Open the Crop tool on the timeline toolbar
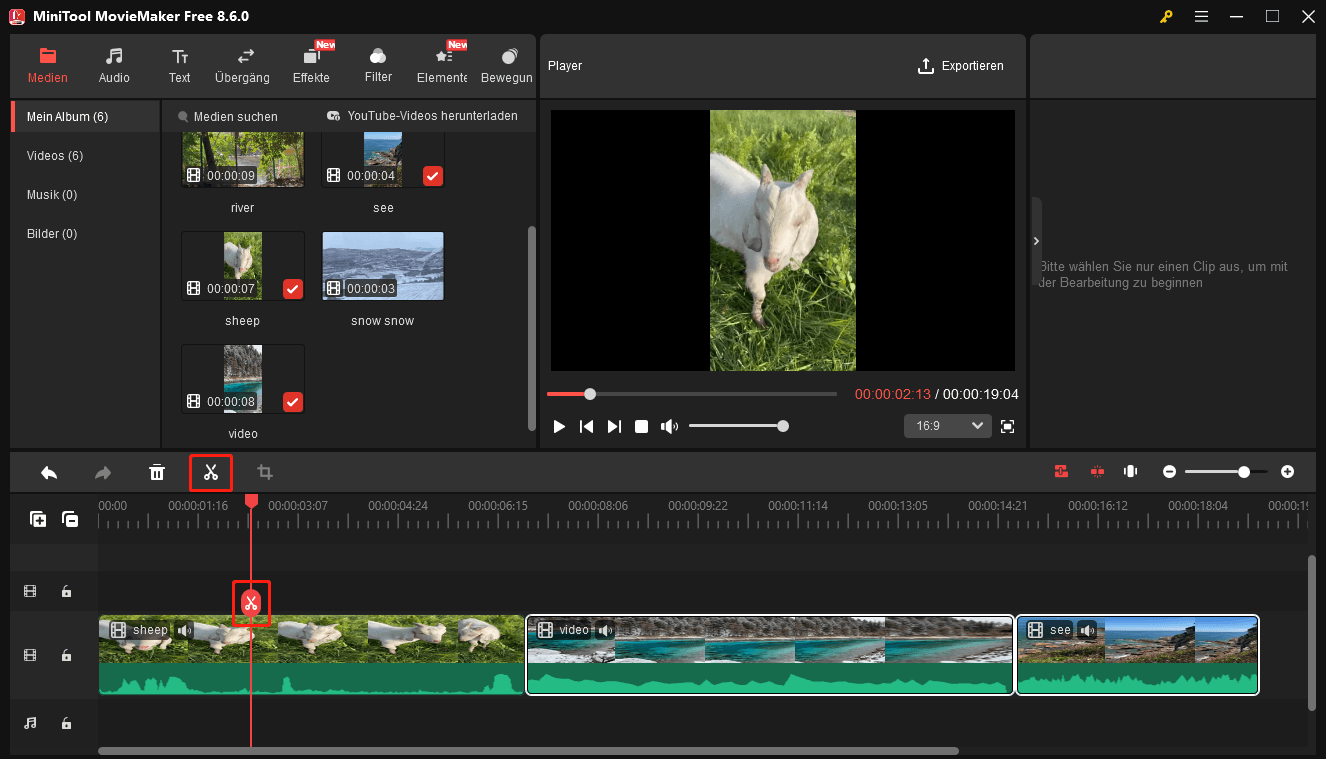The height and width of the screenshot is (759, 1326). (x=264, y=471)
